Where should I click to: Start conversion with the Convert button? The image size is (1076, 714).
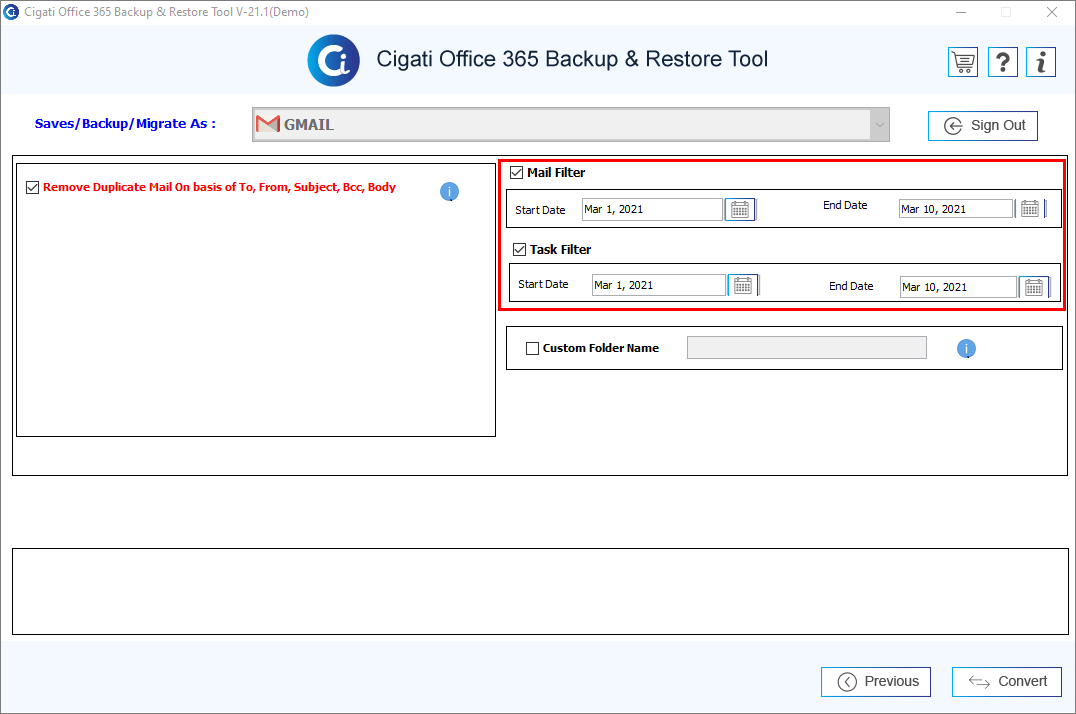(1007, 682)
